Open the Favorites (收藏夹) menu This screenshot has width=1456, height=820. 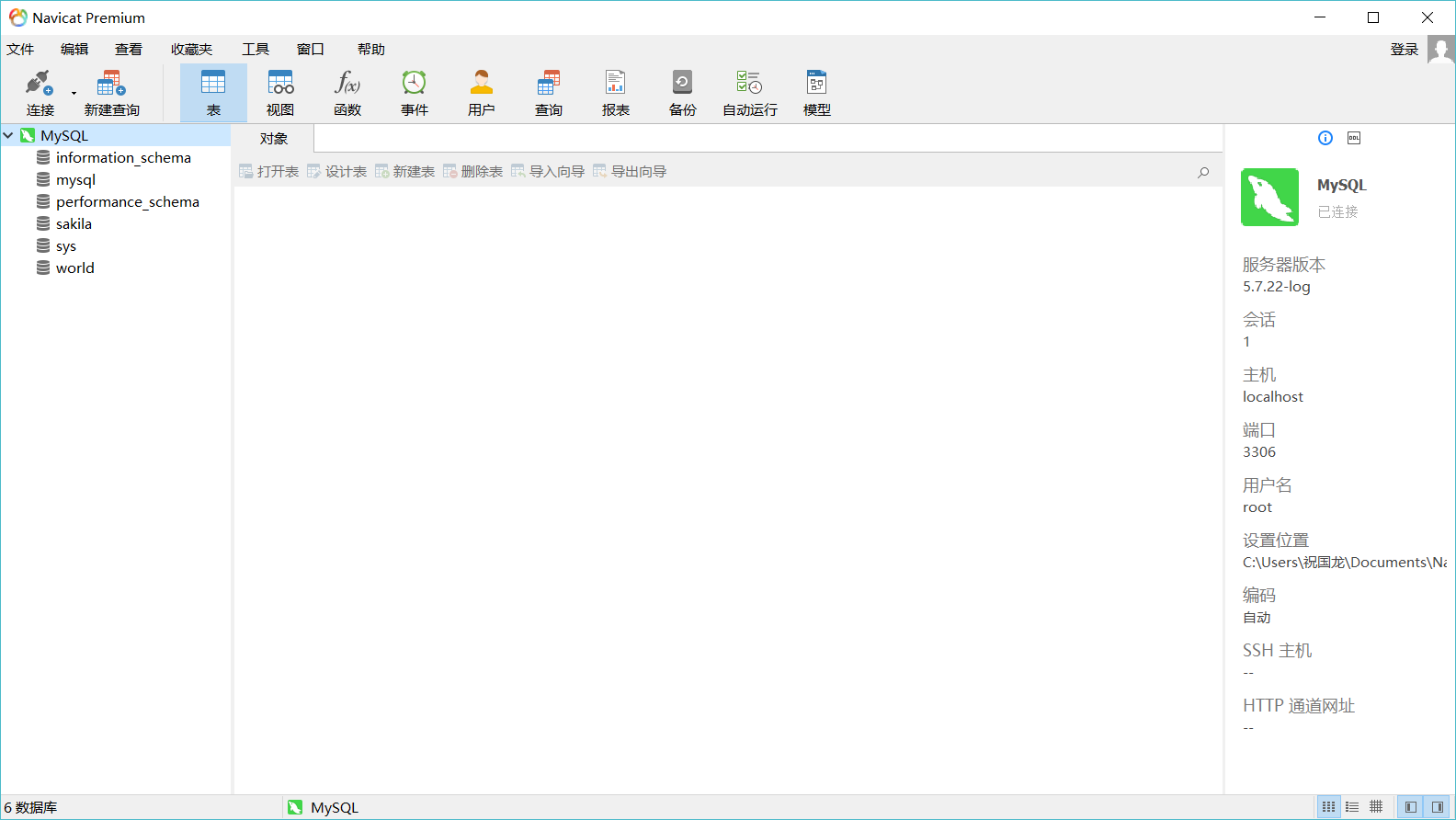(191, 50)
